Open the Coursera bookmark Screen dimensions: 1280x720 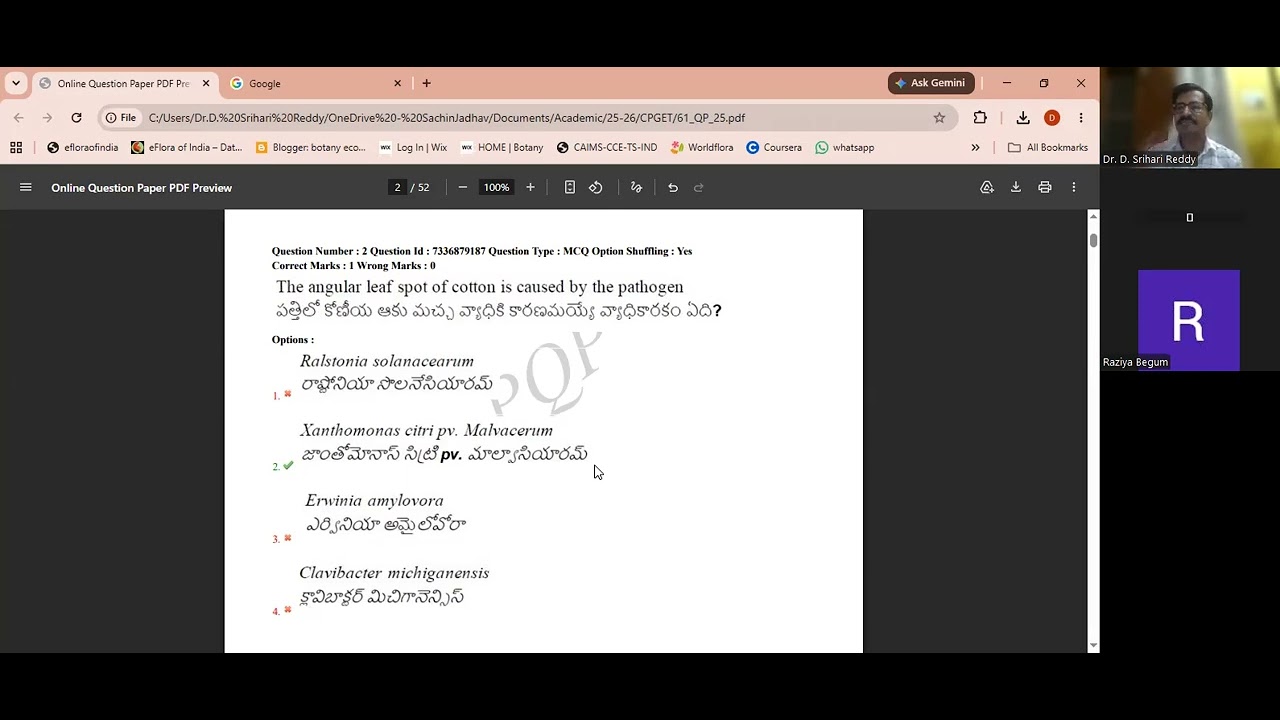pos(774,147)
